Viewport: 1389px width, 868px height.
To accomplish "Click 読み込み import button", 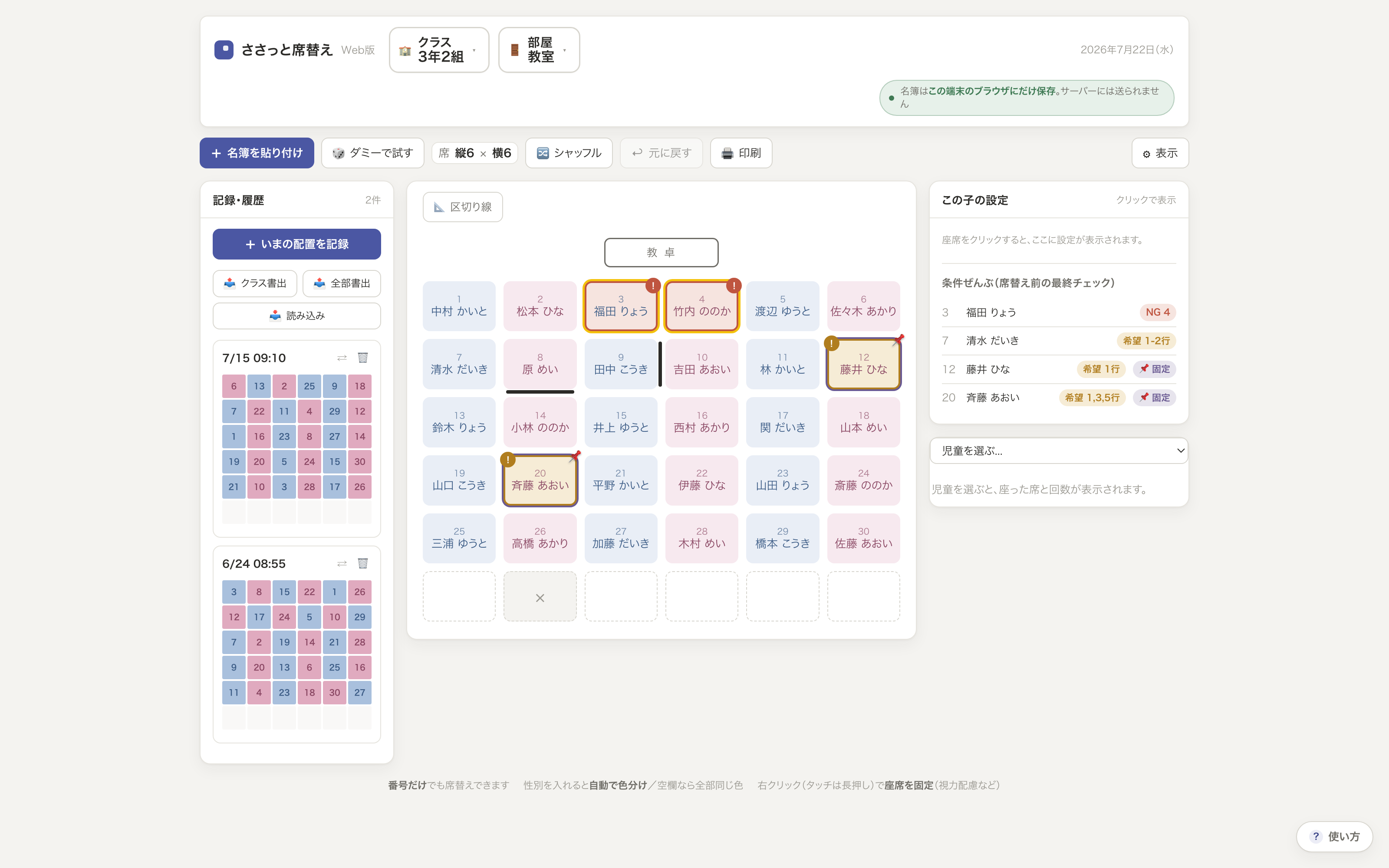I will [x=297, y=316].
